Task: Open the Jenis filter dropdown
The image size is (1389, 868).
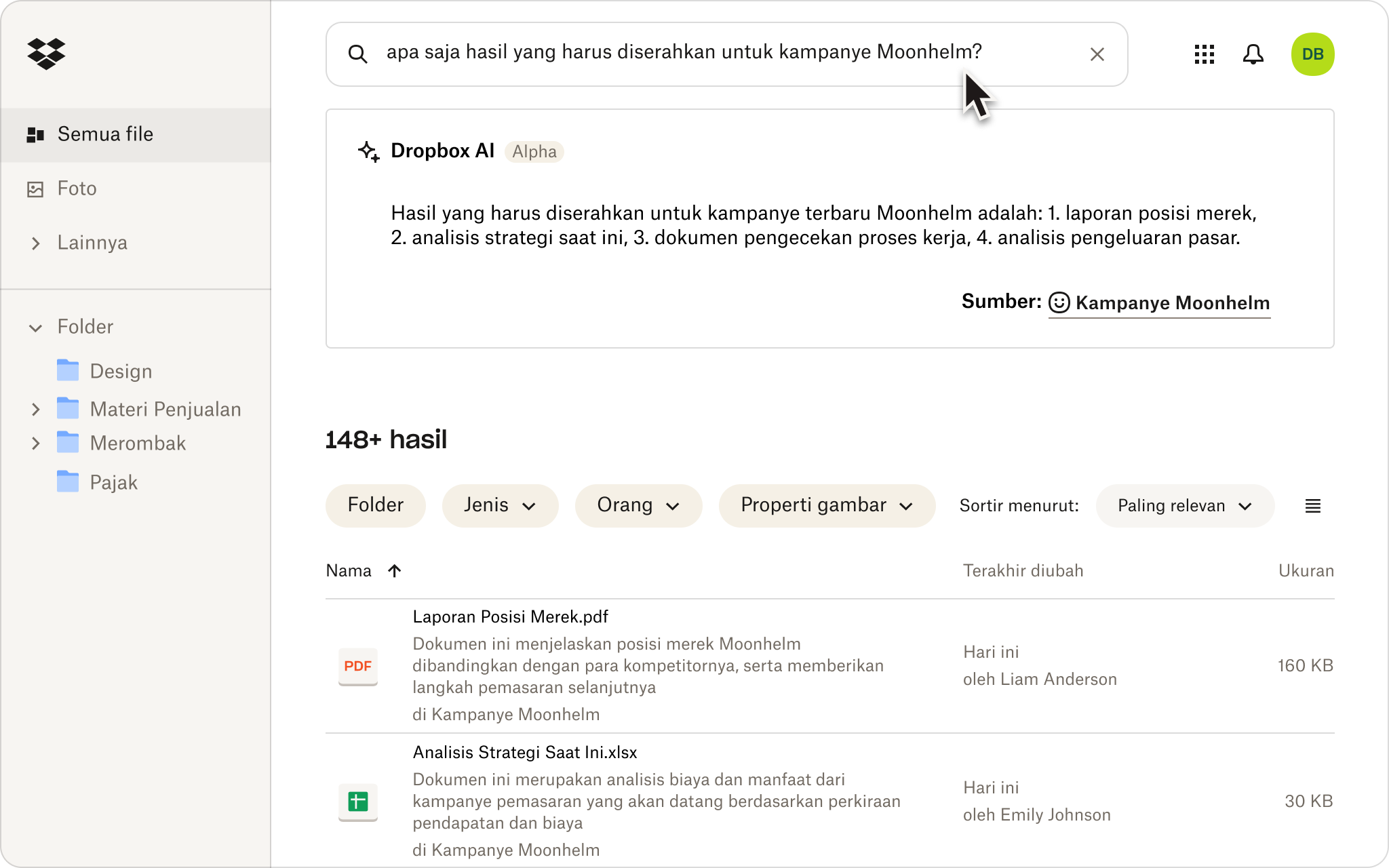Action: tap(500, 505)
